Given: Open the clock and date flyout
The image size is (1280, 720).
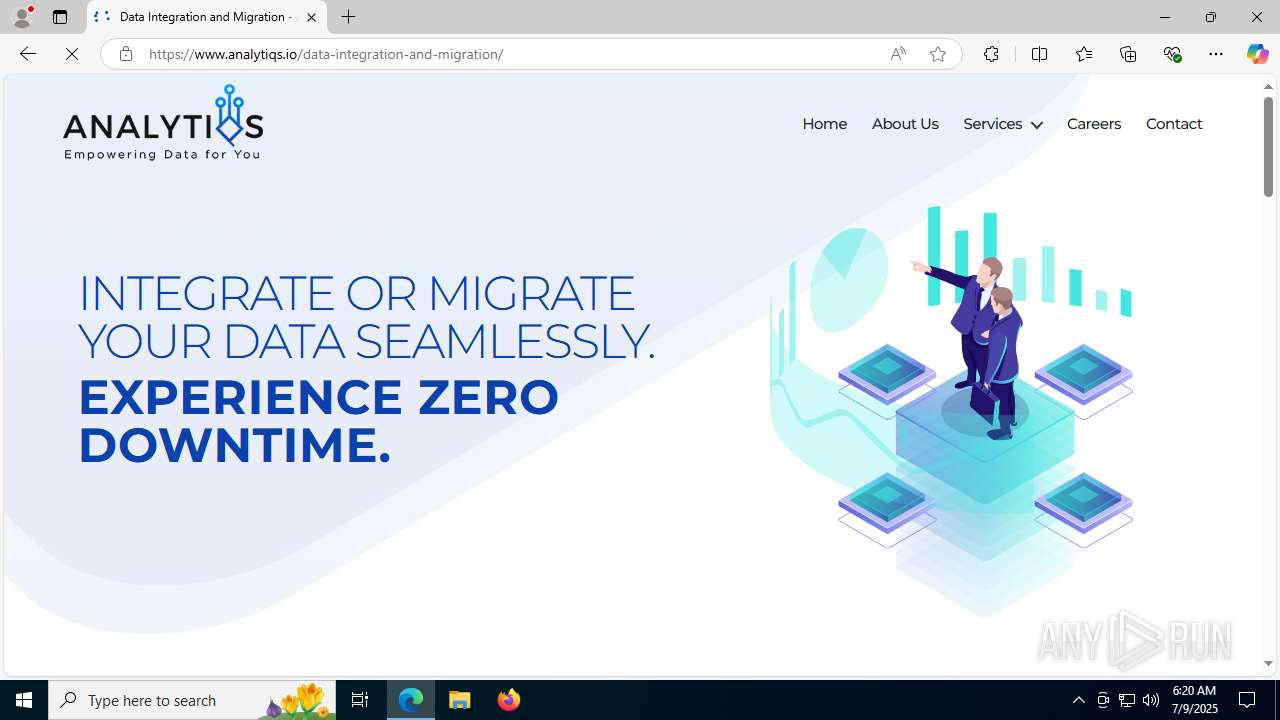Looking at the screenshot, I should click(x=1193, y=700).
